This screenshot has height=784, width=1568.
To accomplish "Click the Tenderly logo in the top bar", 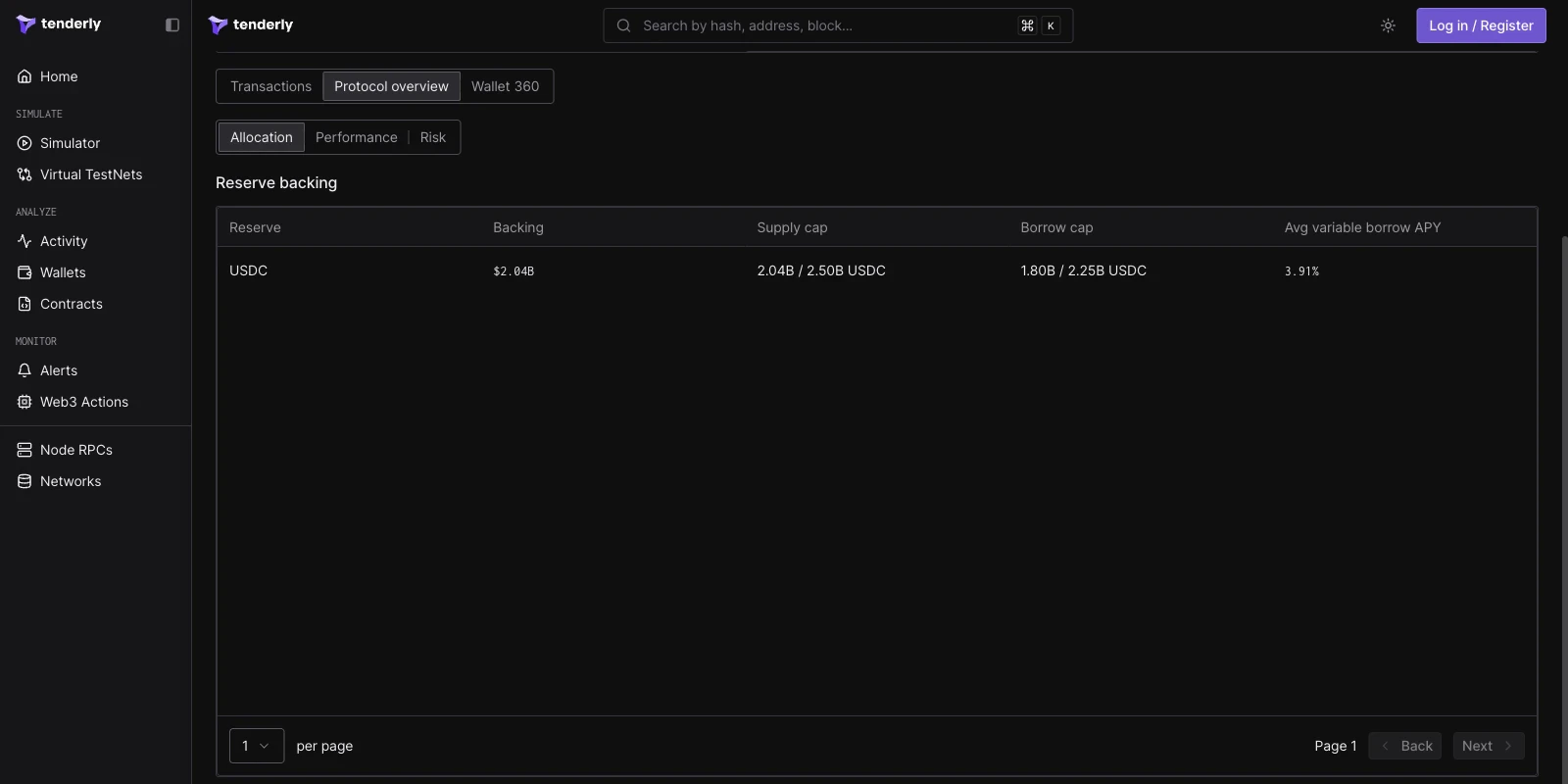I will pyautogui.click(x=251, y=24).
